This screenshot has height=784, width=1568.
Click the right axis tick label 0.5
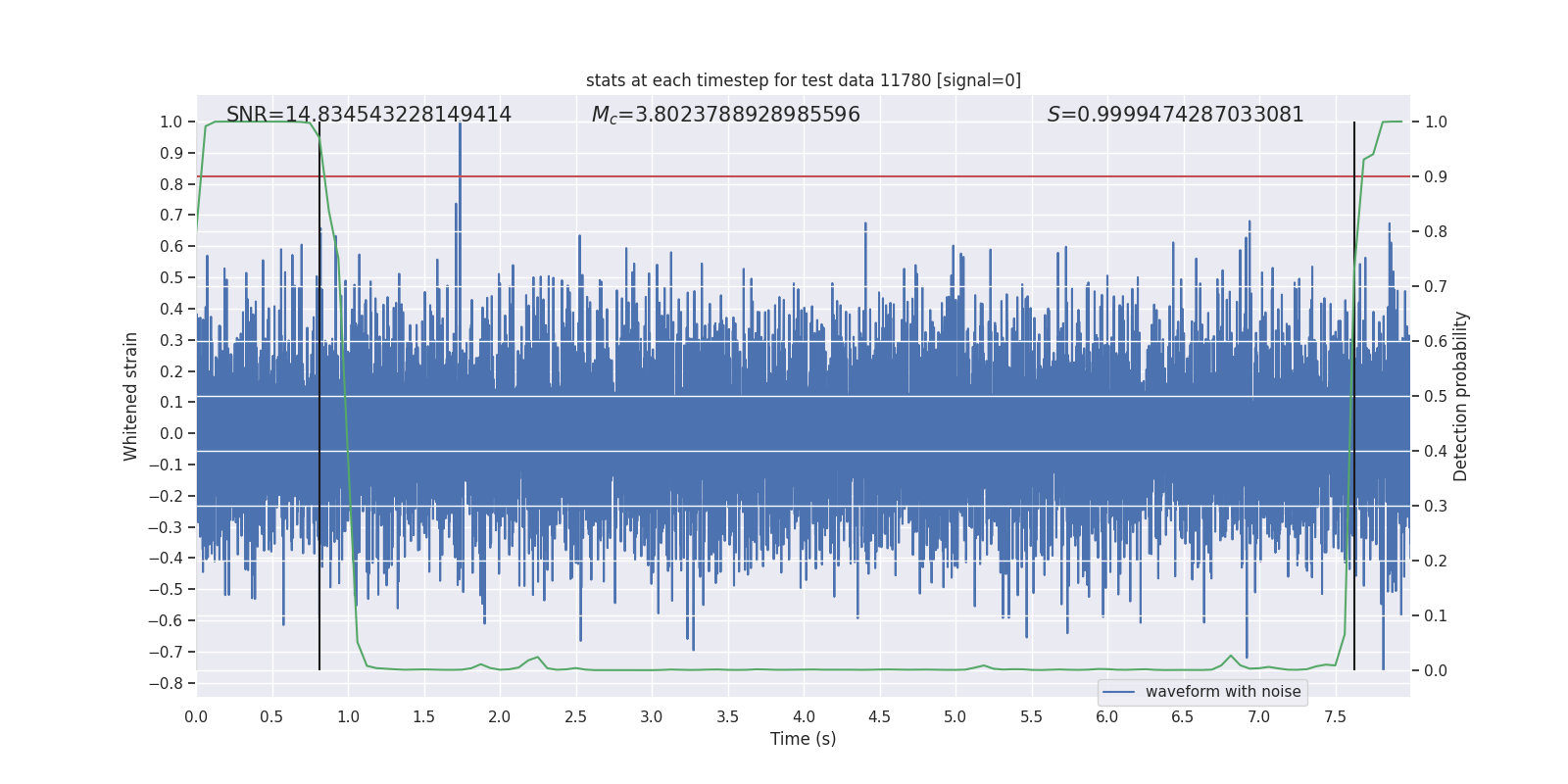[x=1436, y=396]
